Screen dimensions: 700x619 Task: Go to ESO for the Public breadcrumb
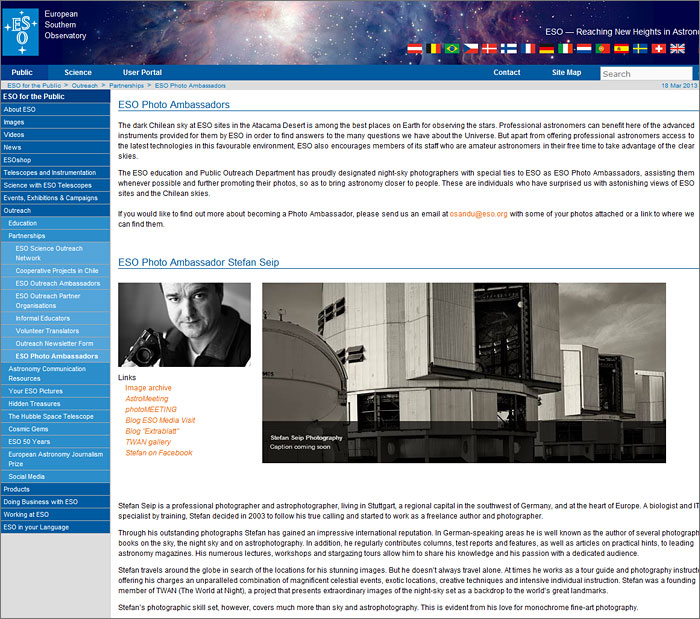point(34,86)
